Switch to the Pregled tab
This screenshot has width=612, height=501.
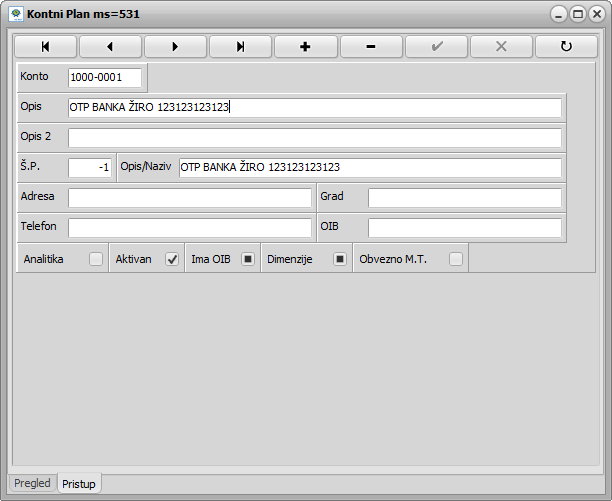pyautogui.click(x=33, y=483)
